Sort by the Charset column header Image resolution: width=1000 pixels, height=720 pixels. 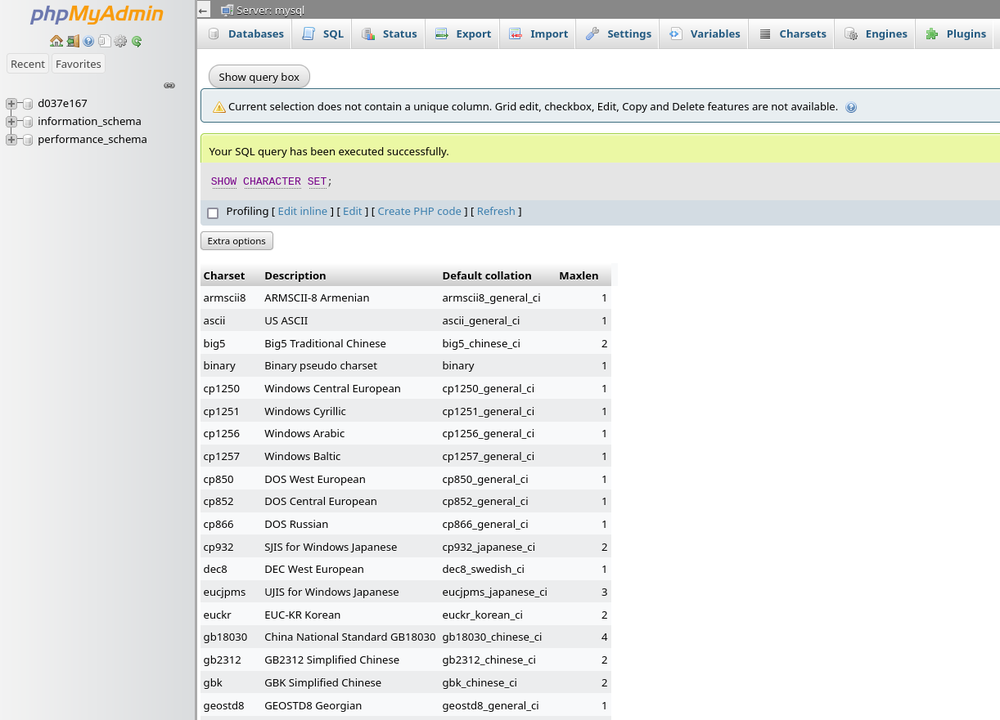pyautogui.click(x=224, y=276)
